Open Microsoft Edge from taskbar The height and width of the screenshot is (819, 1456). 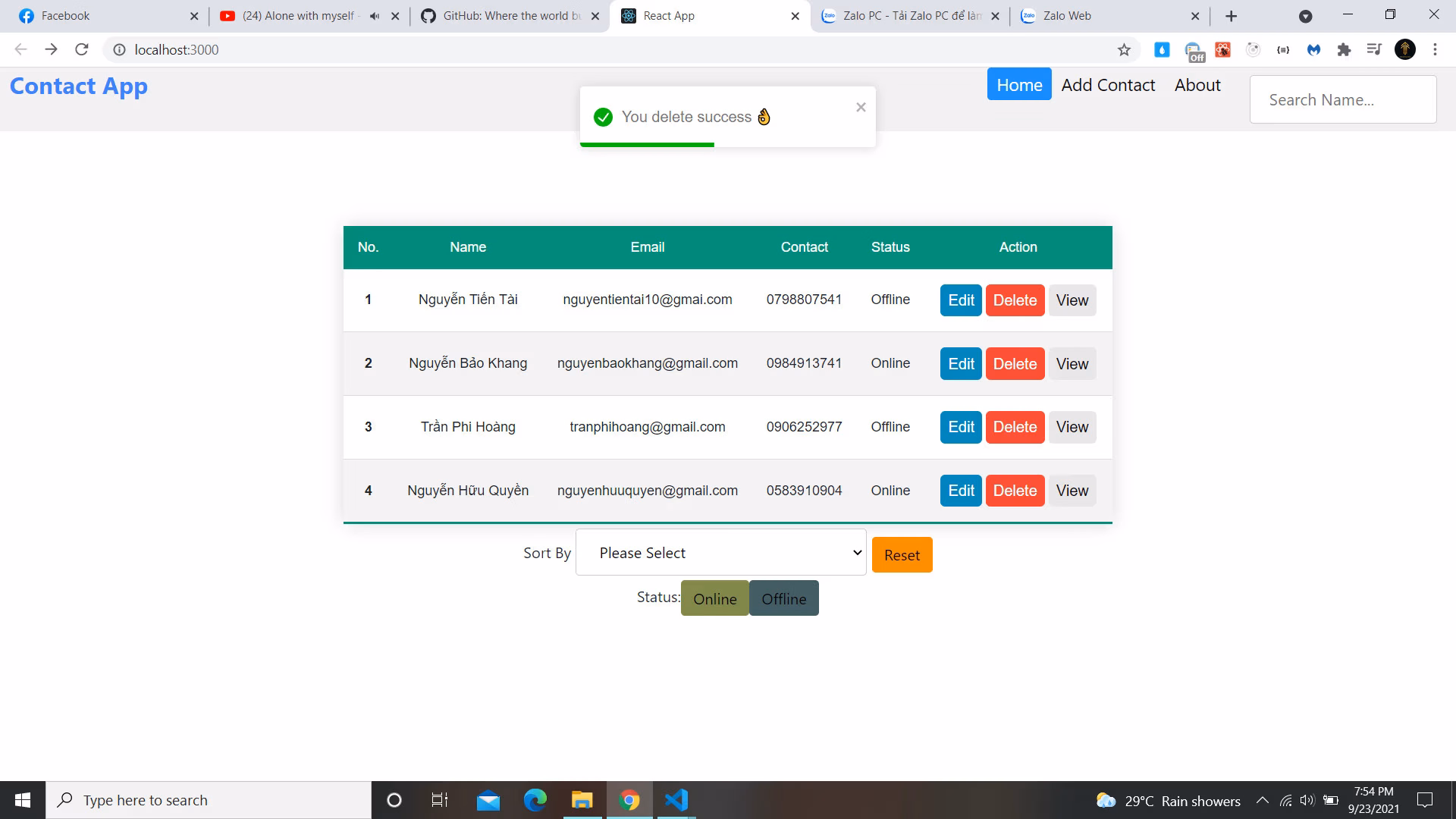(x=535, y=800)
